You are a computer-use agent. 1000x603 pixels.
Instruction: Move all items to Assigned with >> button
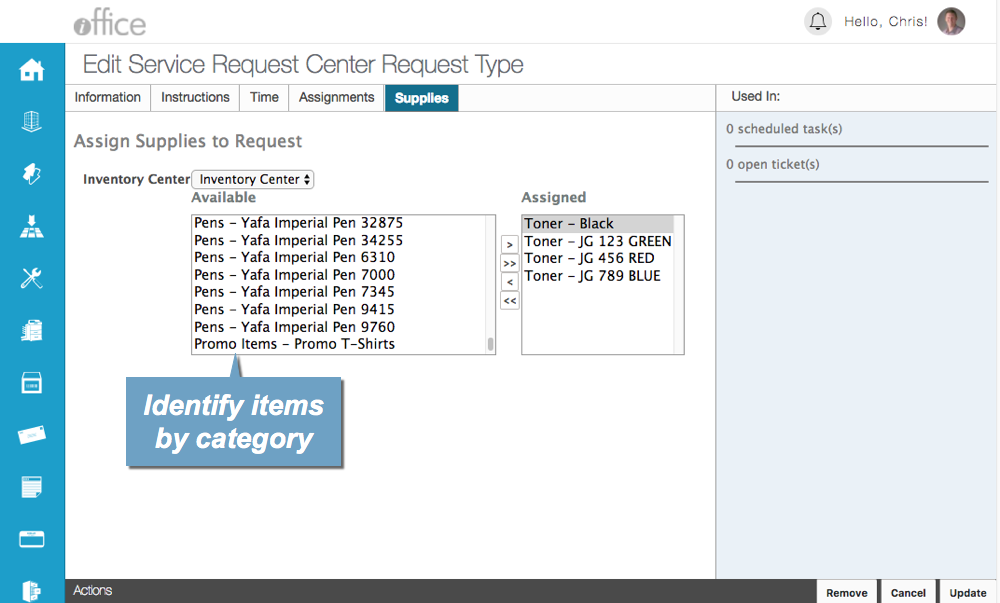pyautogui.click(x=509, y=263)
